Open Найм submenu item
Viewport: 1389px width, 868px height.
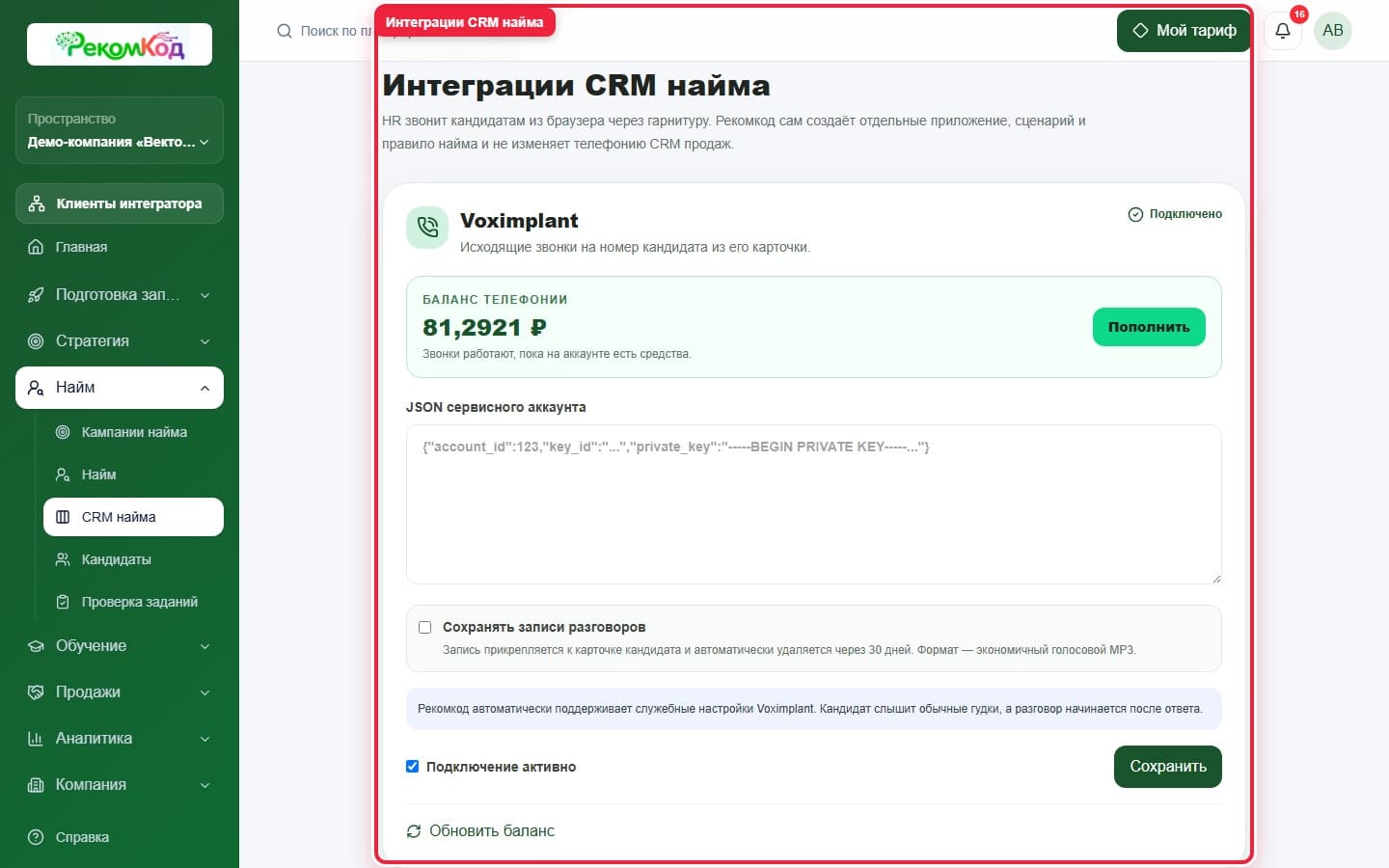click(133, 475)
